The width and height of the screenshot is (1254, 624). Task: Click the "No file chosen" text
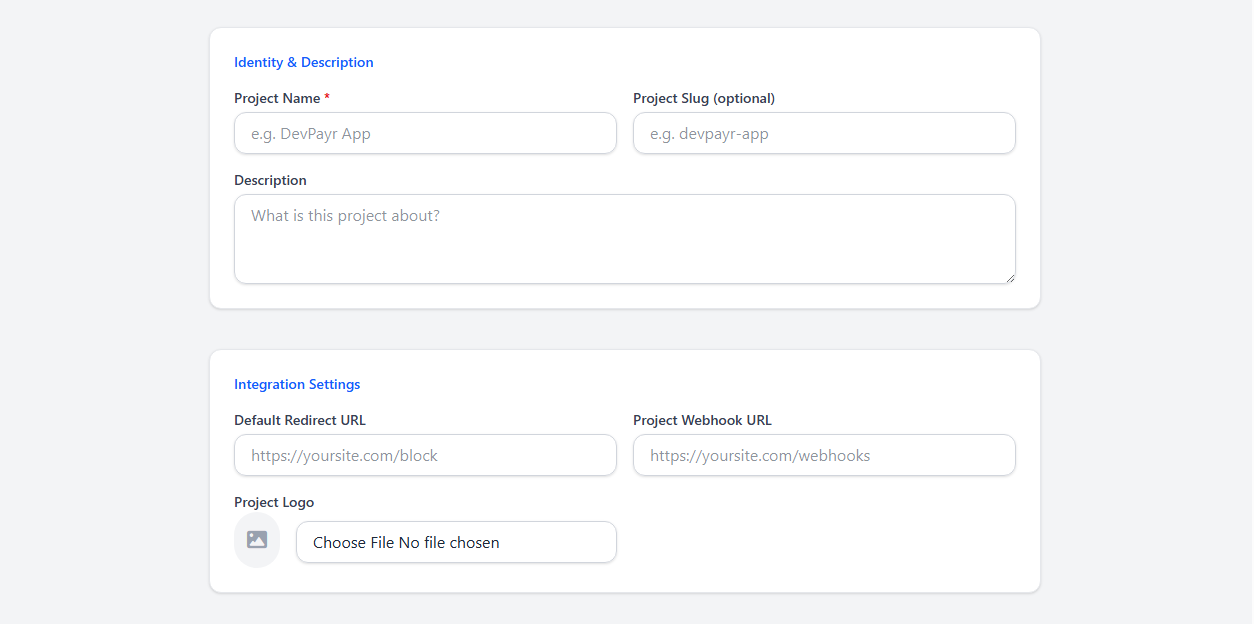point(449,543)
